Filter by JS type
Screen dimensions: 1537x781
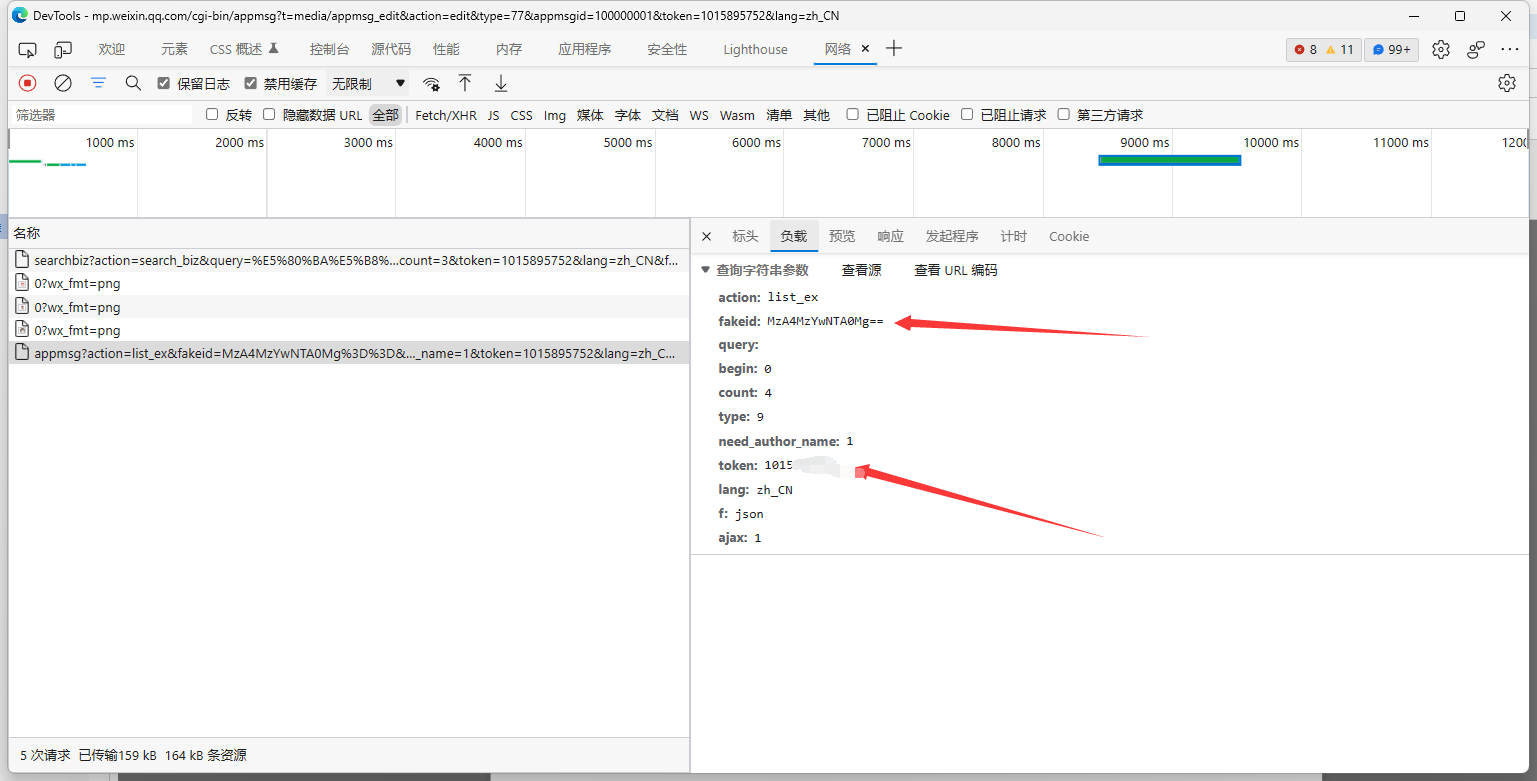tap(493, 115)
